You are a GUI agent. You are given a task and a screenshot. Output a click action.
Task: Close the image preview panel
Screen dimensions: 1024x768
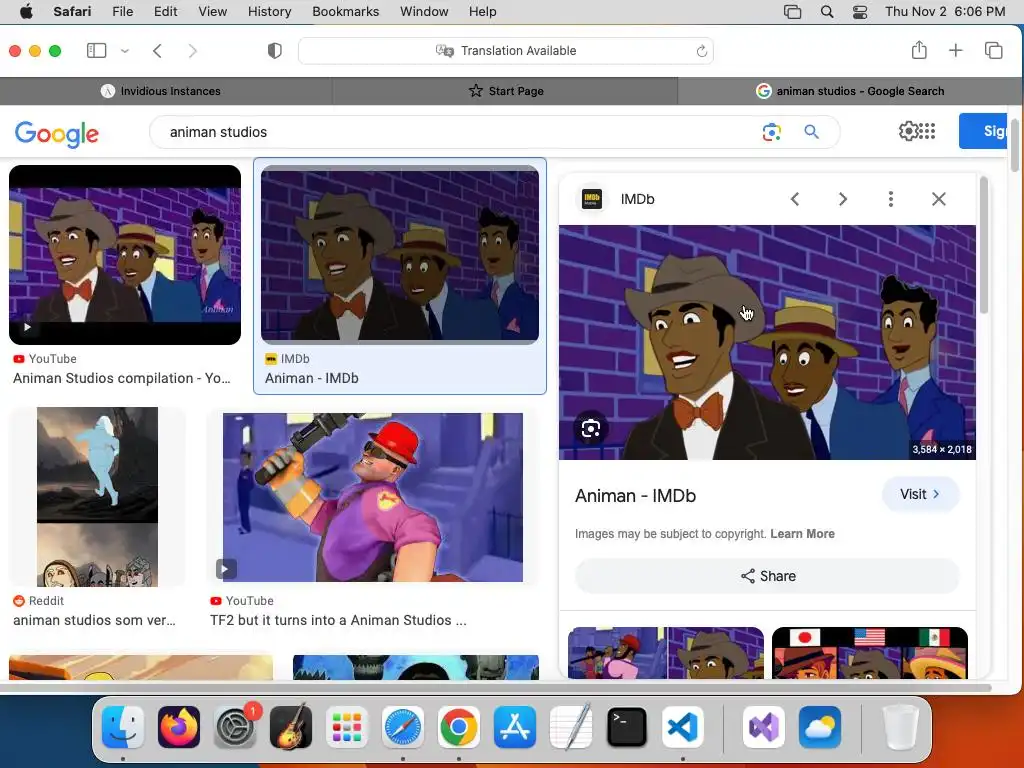pyautogui.click(x=938, y=199)
